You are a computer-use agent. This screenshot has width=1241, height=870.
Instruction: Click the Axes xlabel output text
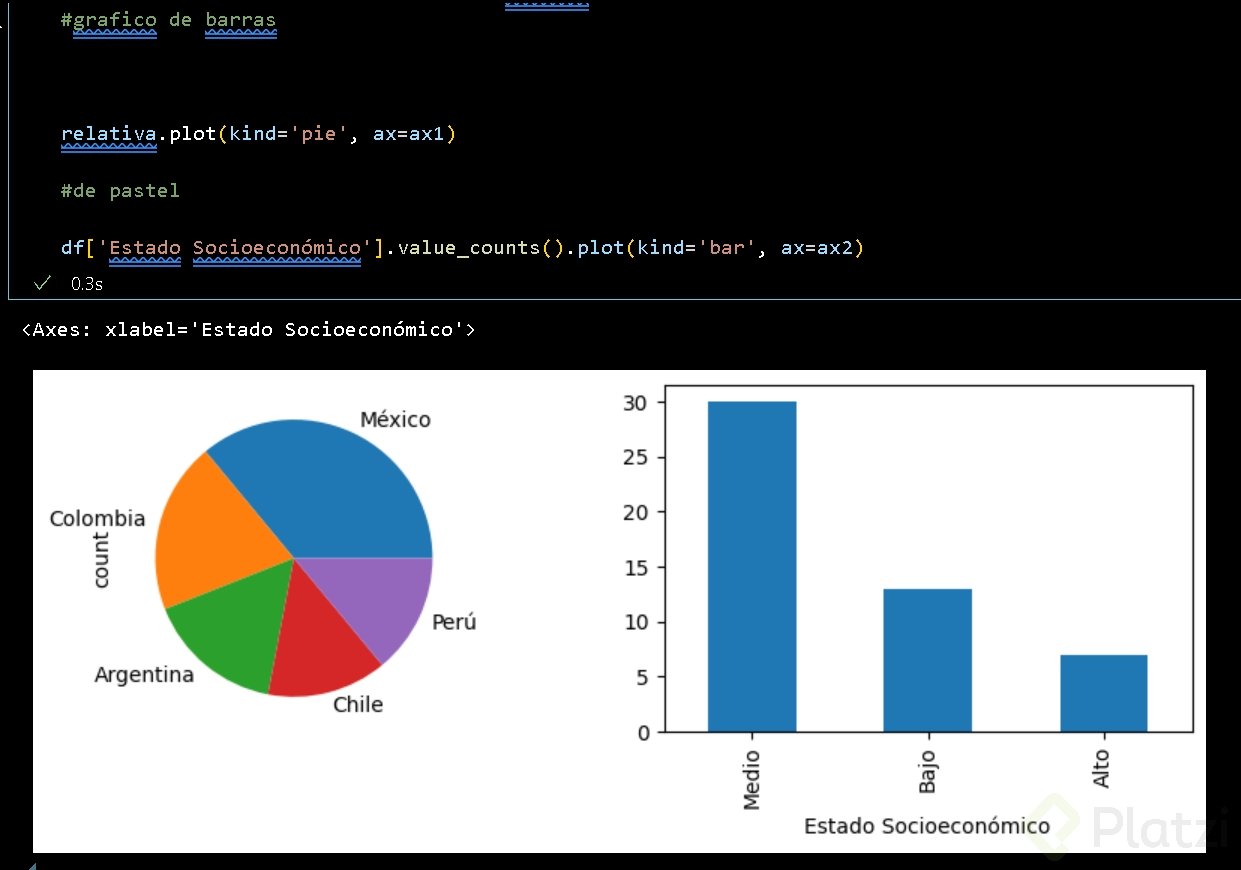tap(248, 329)
